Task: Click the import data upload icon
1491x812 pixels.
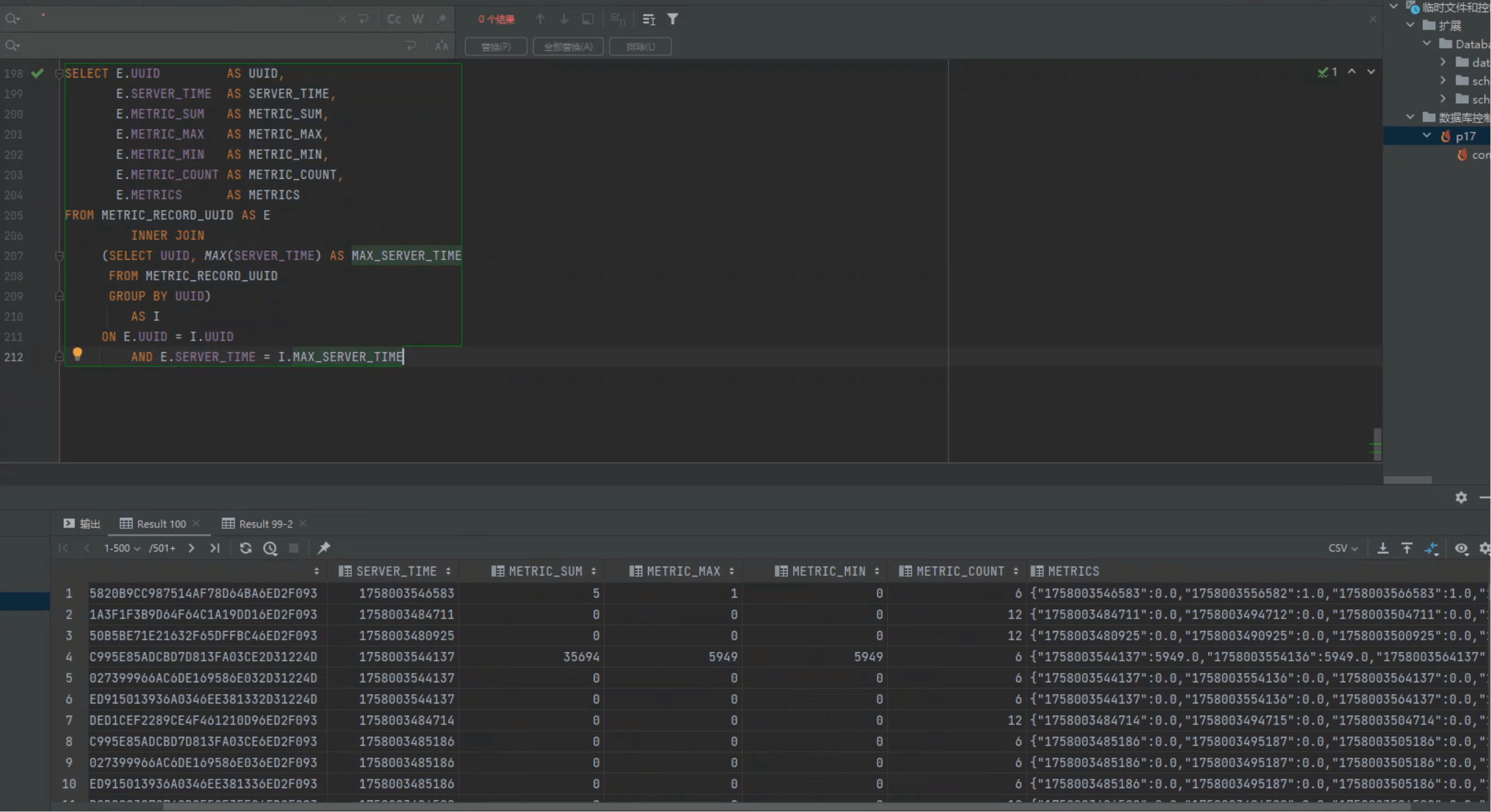Action: tap(1407, 549)
